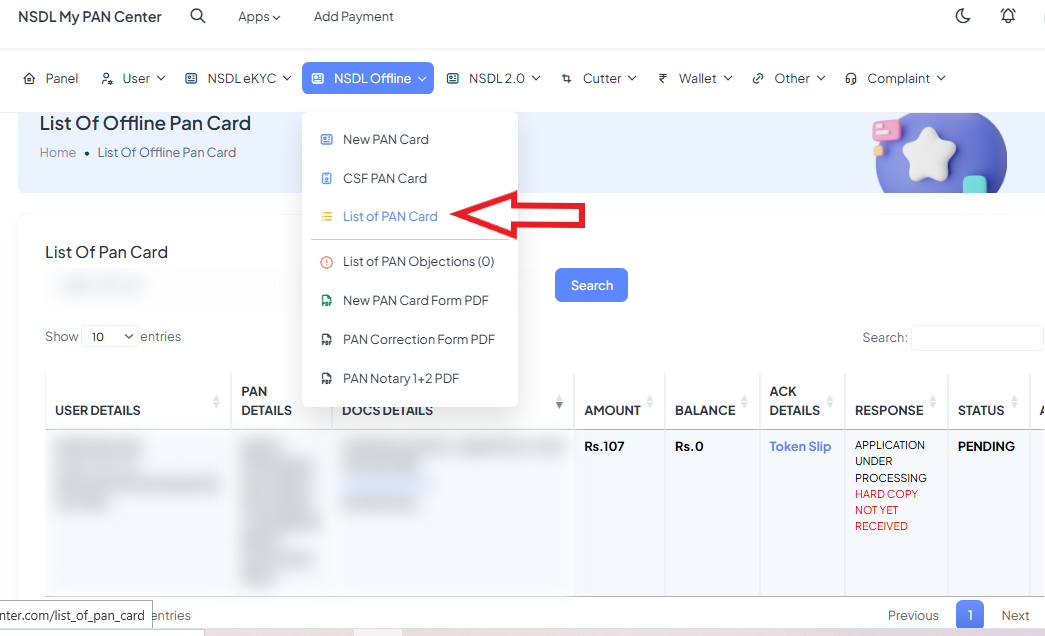Click the Cutter crop icon
The width and height of the screenshot is (1045, 636).
click(566, 79)
